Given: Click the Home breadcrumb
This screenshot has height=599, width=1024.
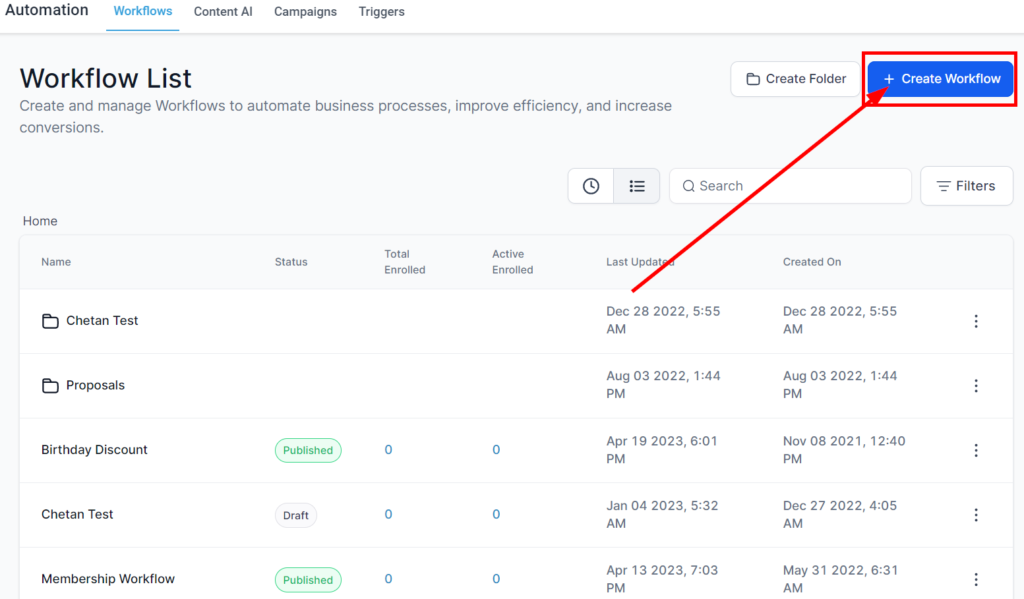Looking at the screenshot, I should coord(40,221).
